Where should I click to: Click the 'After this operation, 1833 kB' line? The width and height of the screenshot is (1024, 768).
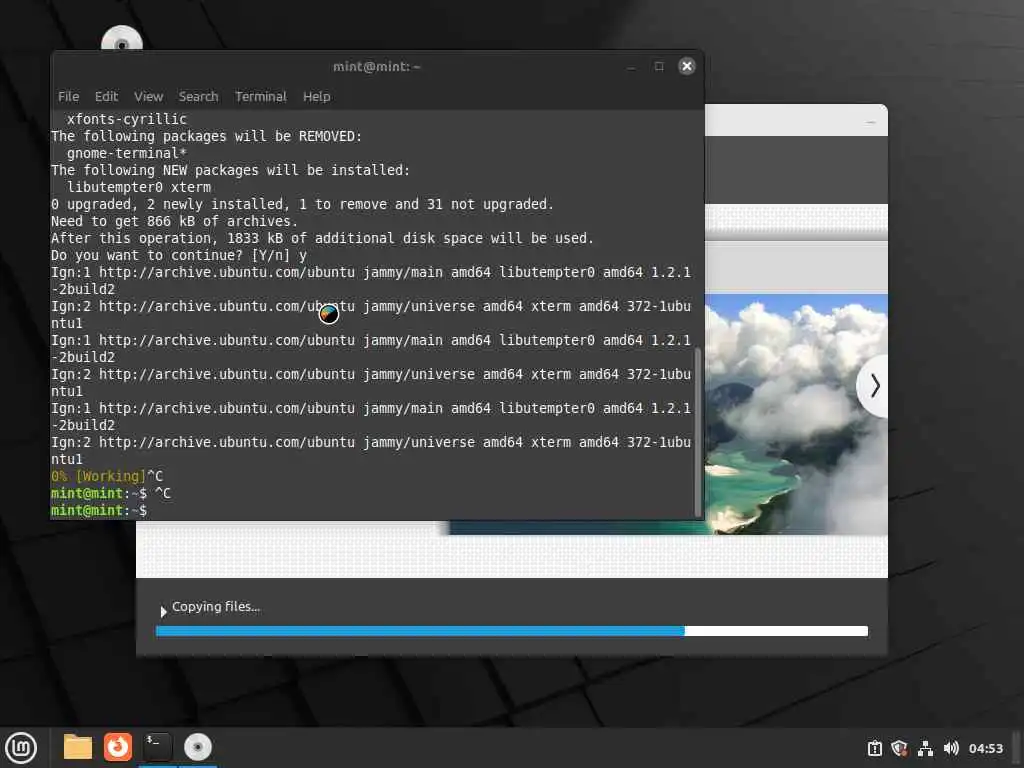click(x=323, y=238)
